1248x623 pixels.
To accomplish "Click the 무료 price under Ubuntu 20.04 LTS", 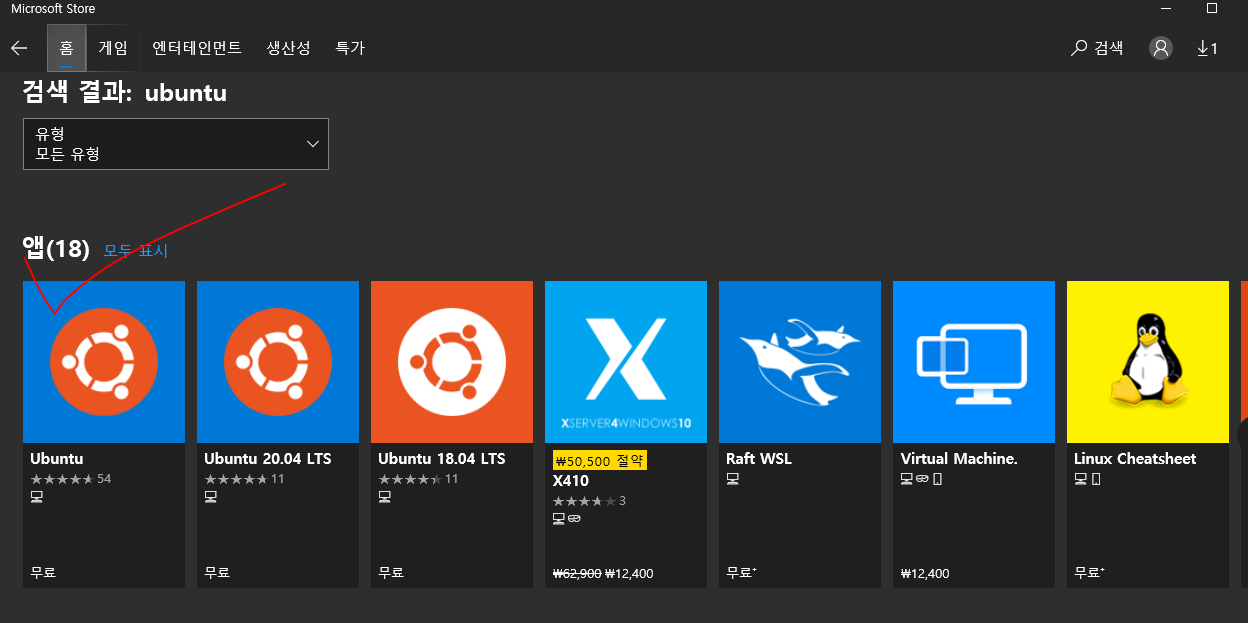I will tap(217, 573).
